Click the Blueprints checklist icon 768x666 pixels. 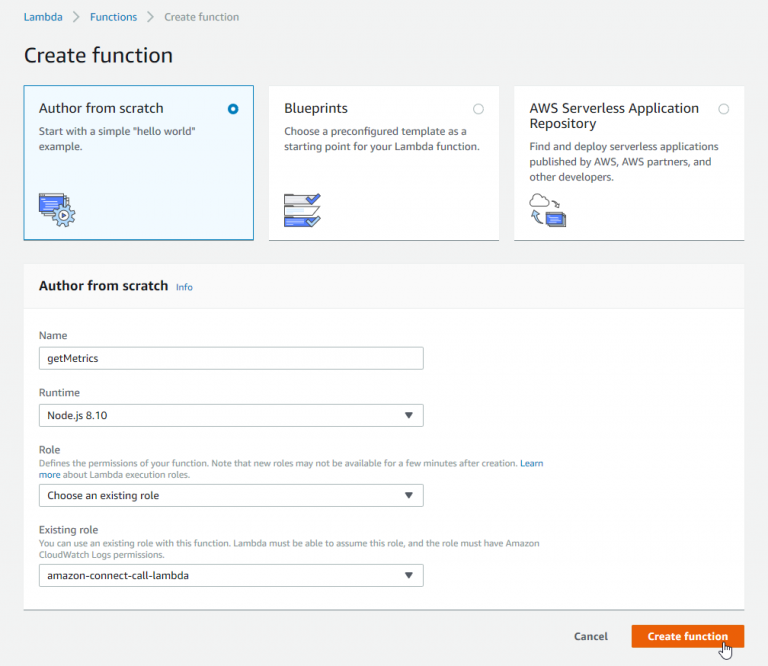[x=302, y=209]
